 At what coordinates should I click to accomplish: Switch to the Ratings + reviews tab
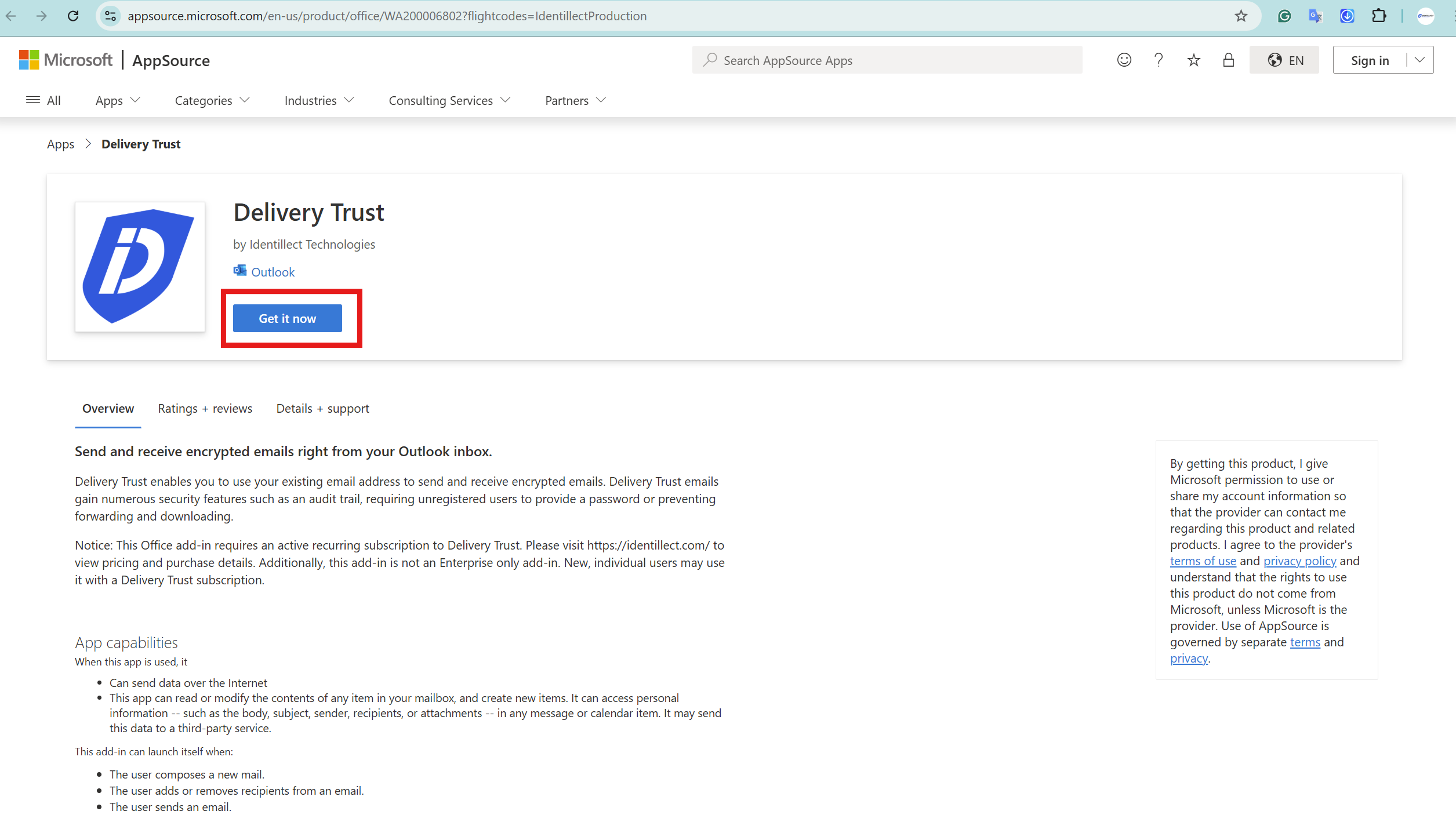(205, 409)
